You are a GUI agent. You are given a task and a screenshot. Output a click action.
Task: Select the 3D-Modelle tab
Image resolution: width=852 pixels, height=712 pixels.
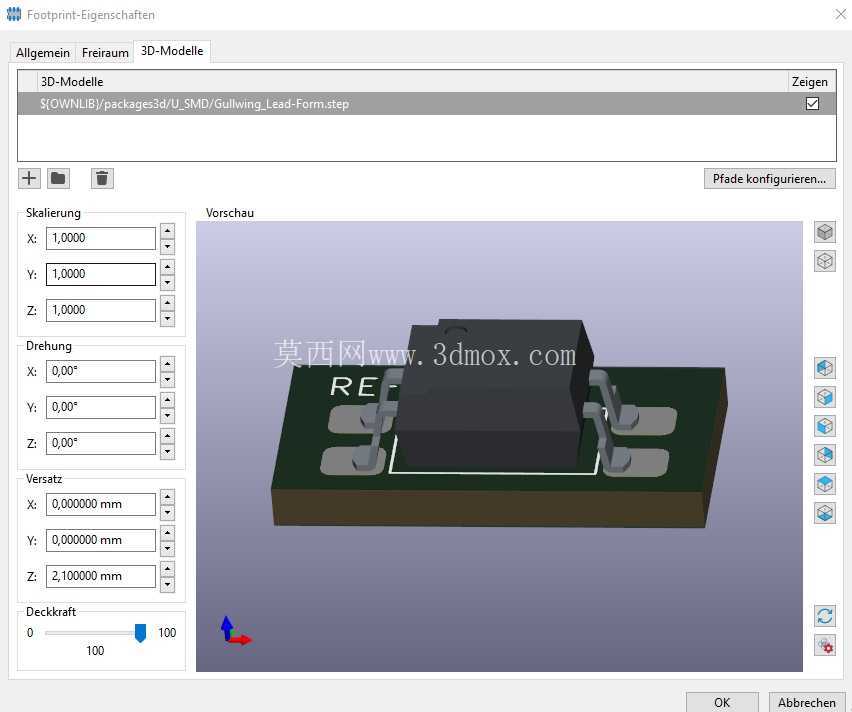pos(172,51)
